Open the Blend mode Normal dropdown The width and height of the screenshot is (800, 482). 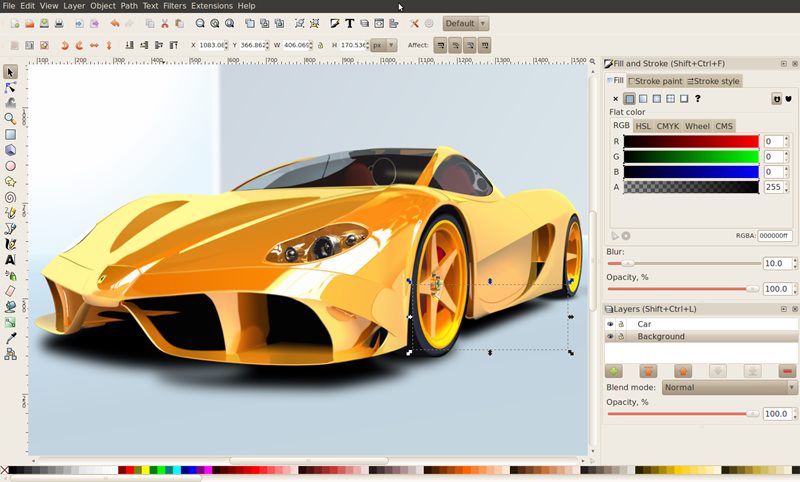click(x=730, y=388)
